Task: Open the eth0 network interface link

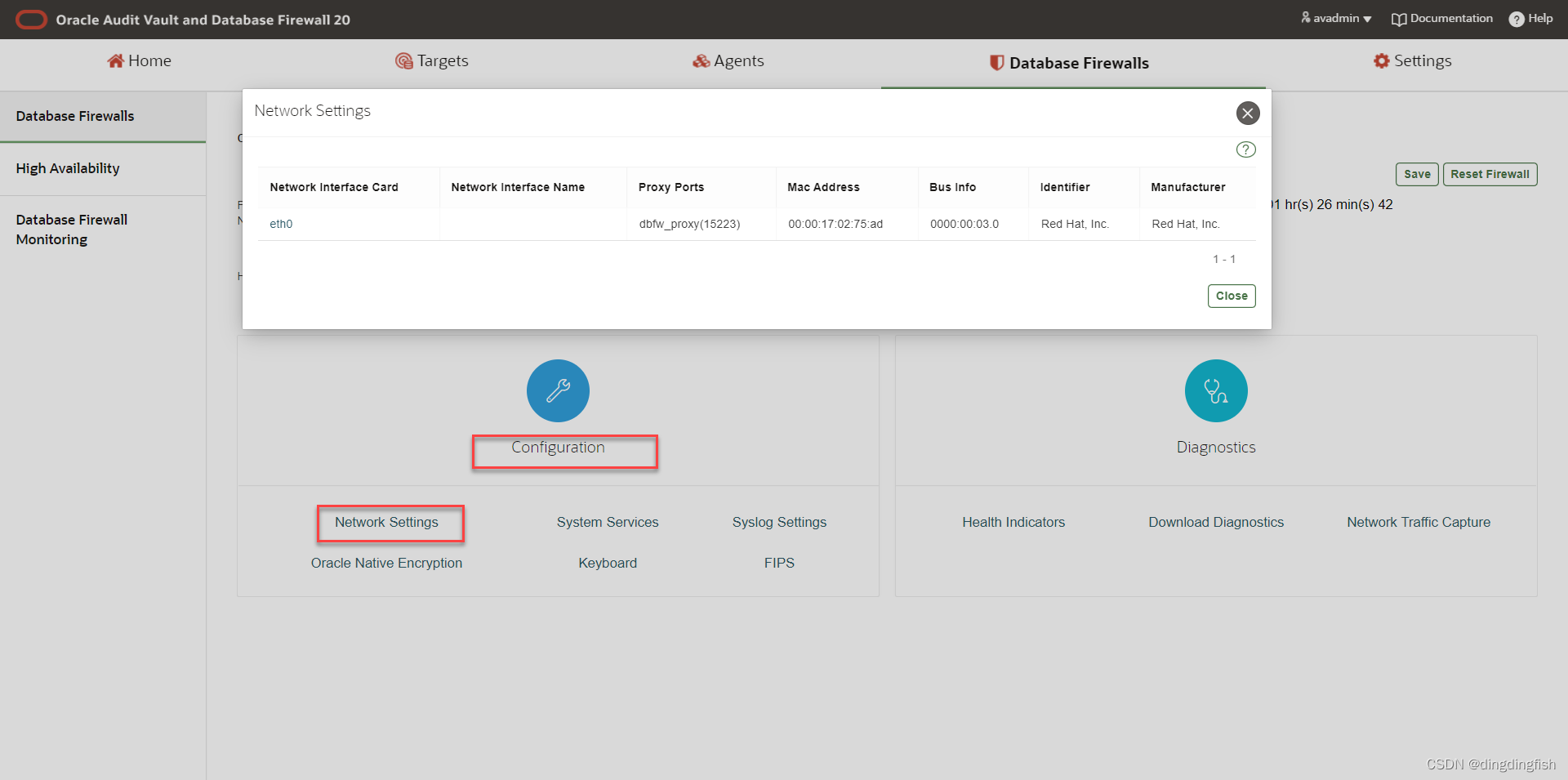Action: [281, 224]
